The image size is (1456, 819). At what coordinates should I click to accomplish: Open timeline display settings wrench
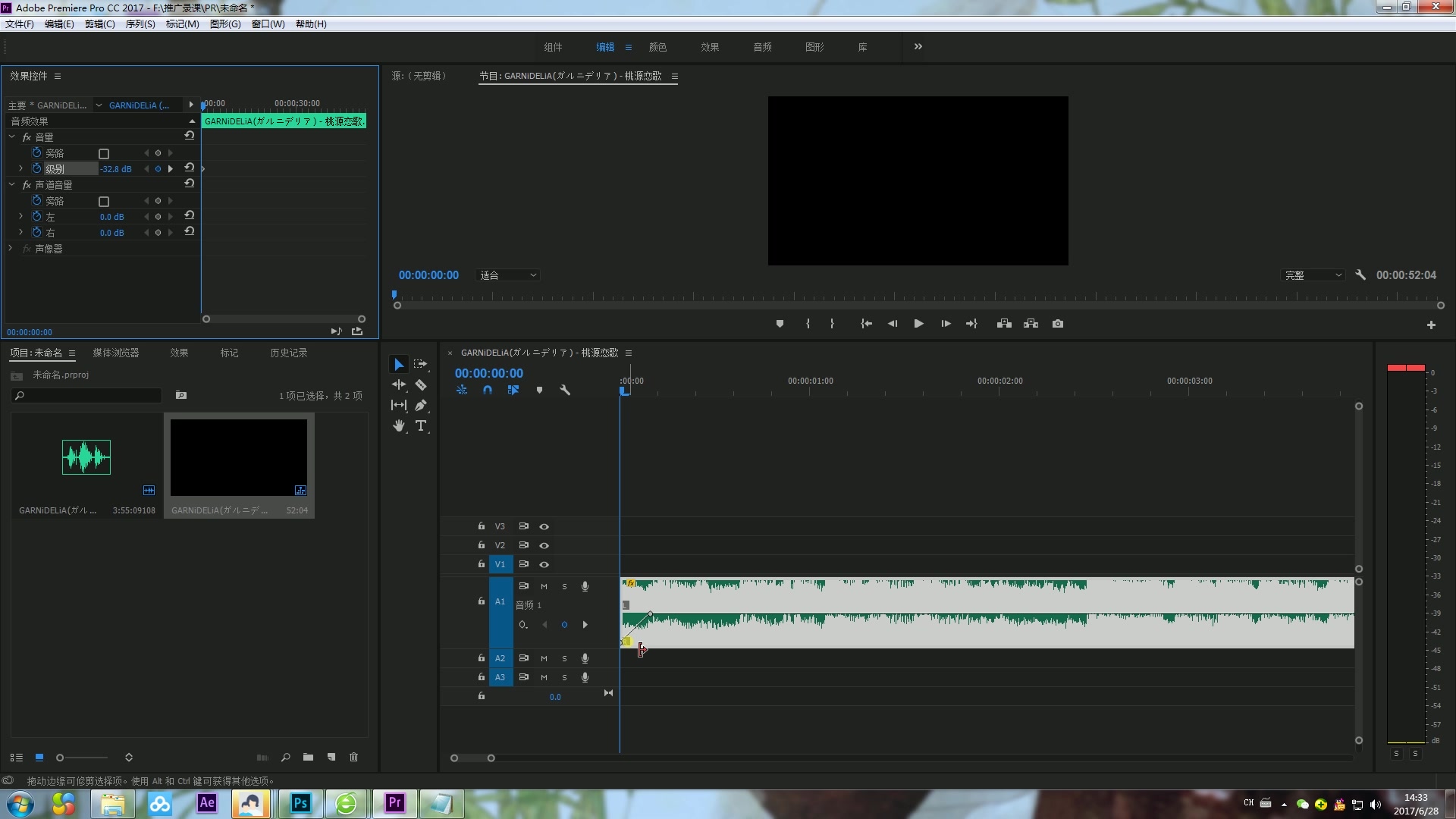pos(565,390)
